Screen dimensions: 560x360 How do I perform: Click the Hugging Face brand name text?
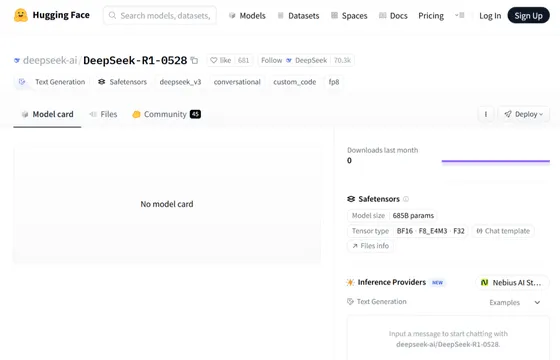tap(61, 15)
